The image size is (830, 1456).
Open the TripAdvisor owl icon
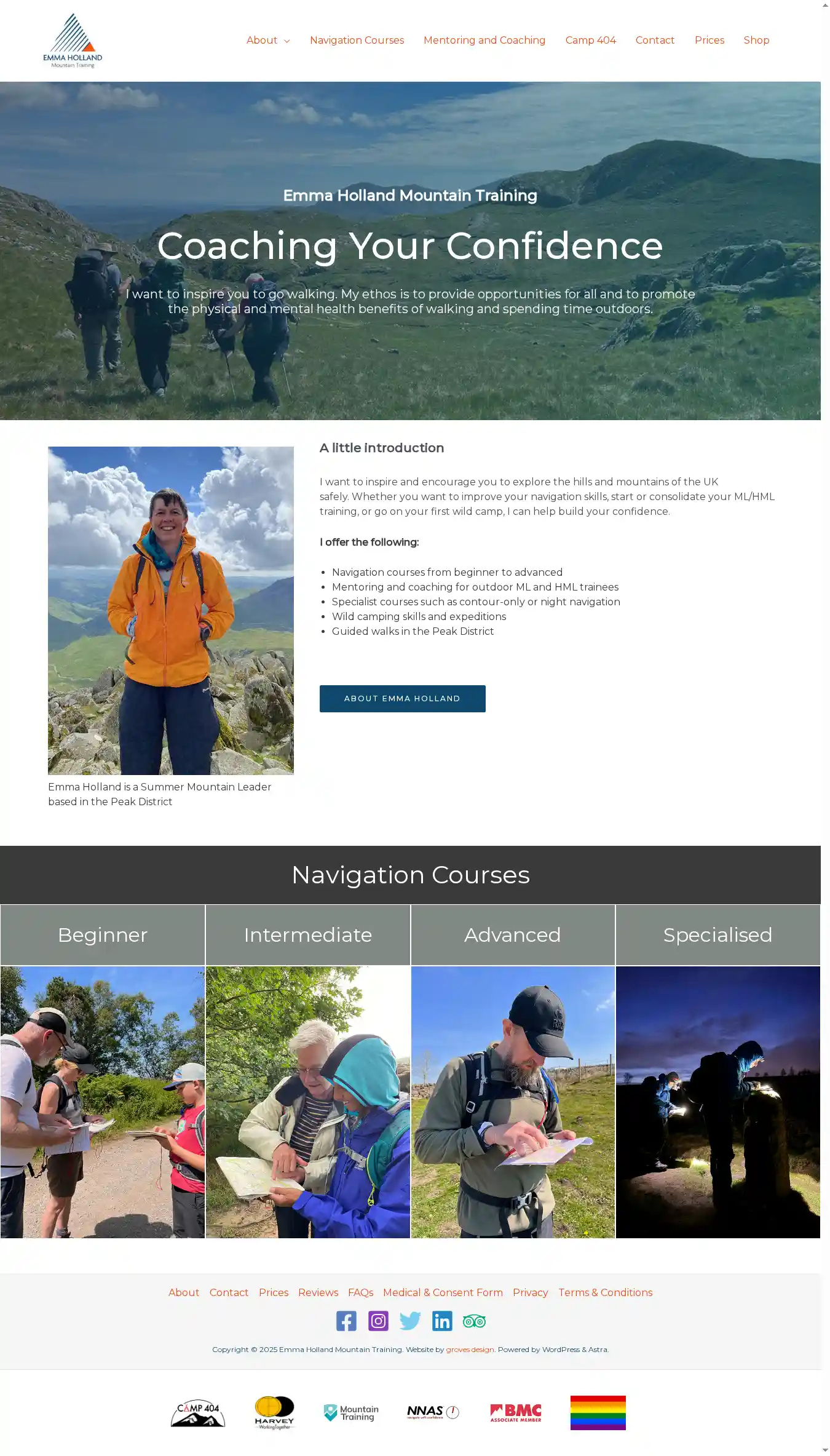[474, 1321]
